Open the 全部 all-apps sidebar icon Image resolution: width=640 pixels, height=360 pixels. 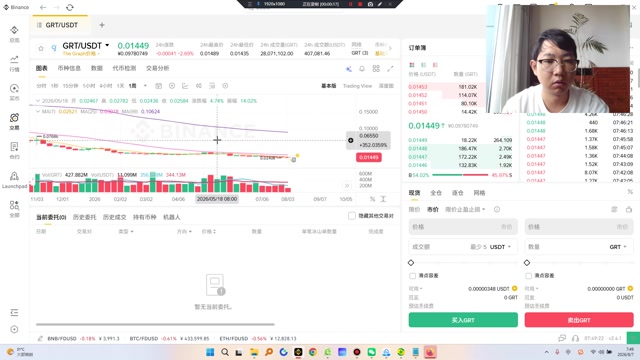[x=14, y=205]
